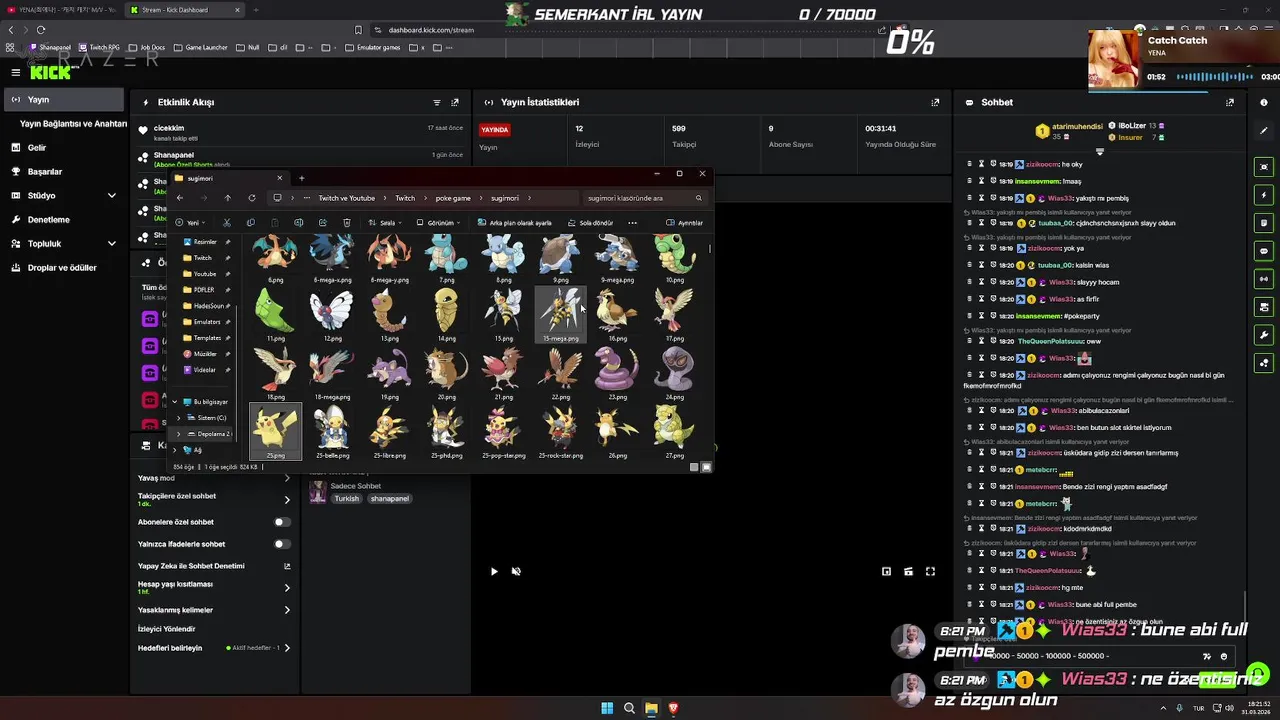Open Kick hamburger menu
The width and height of the screenshot is (1280, 720).
click(15, 72)
